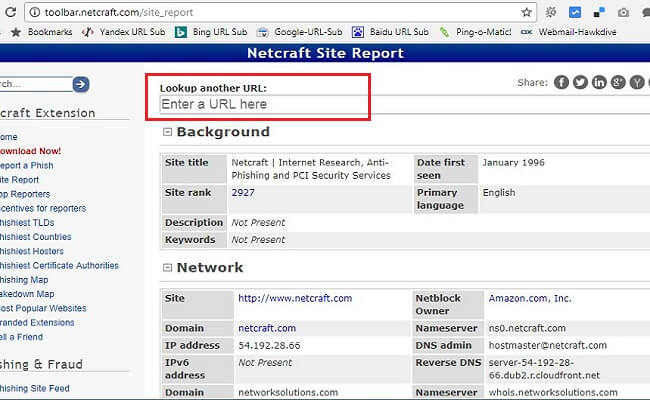This screenshot has width=650, height=400.
Task: Bookmark this page with the star icon
Action: [526, 12]
